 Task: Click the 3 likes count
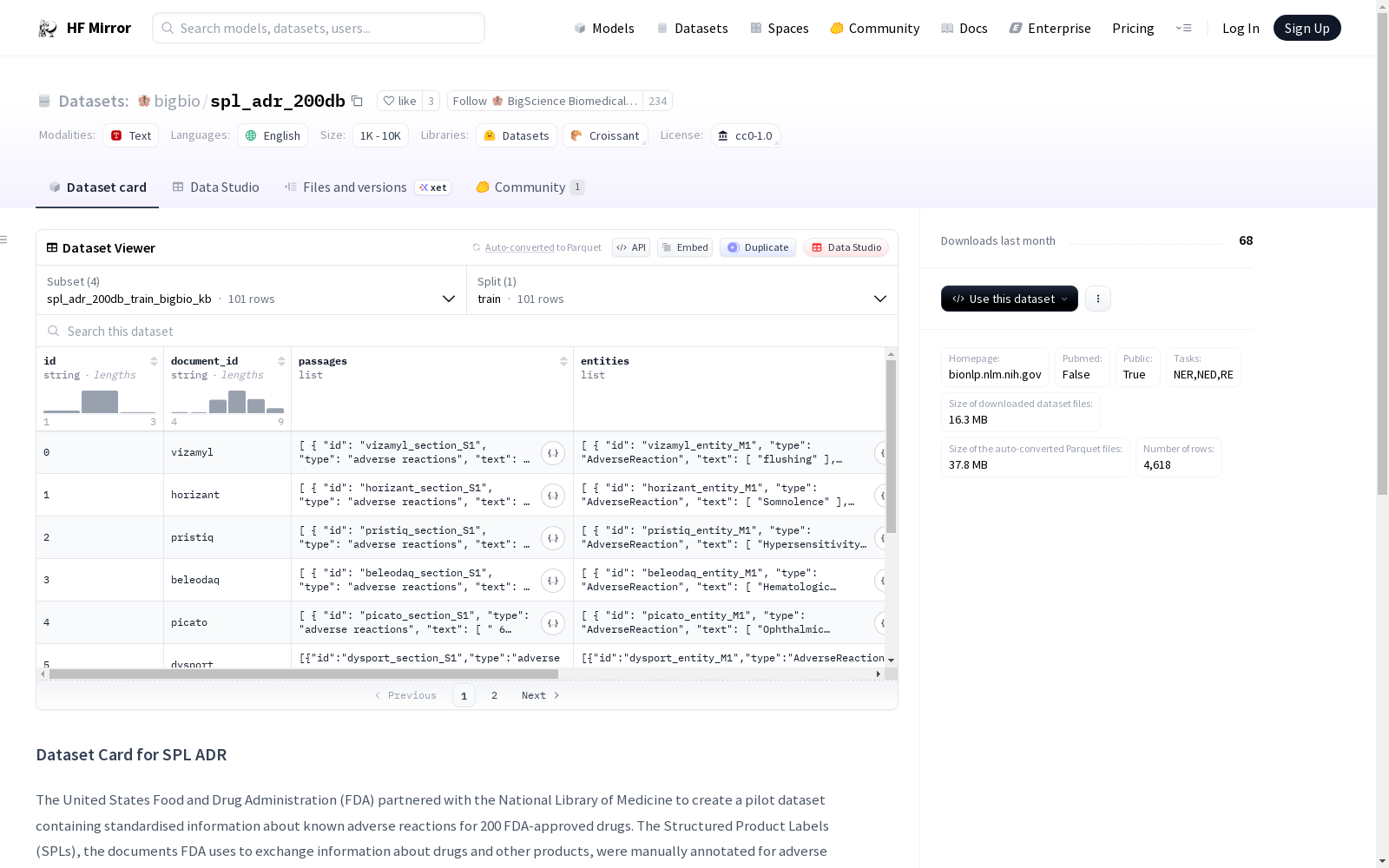(x=431, y=101)
